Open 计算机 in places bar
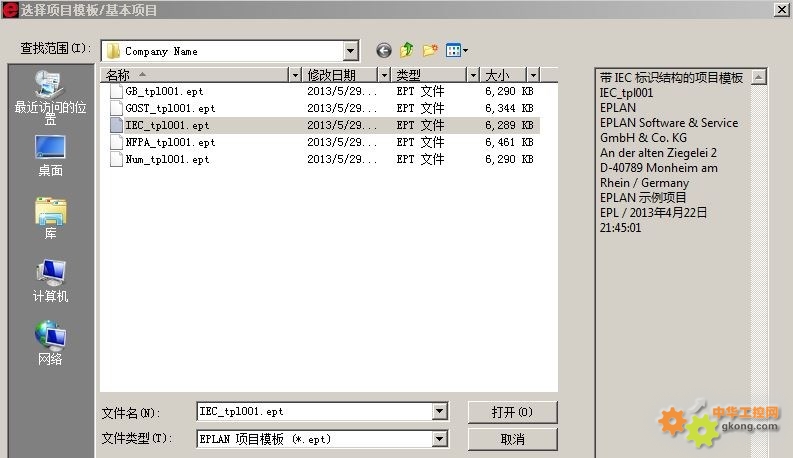Screen dimensions: 793x458 pyautogui.click(x=50, y=281)
